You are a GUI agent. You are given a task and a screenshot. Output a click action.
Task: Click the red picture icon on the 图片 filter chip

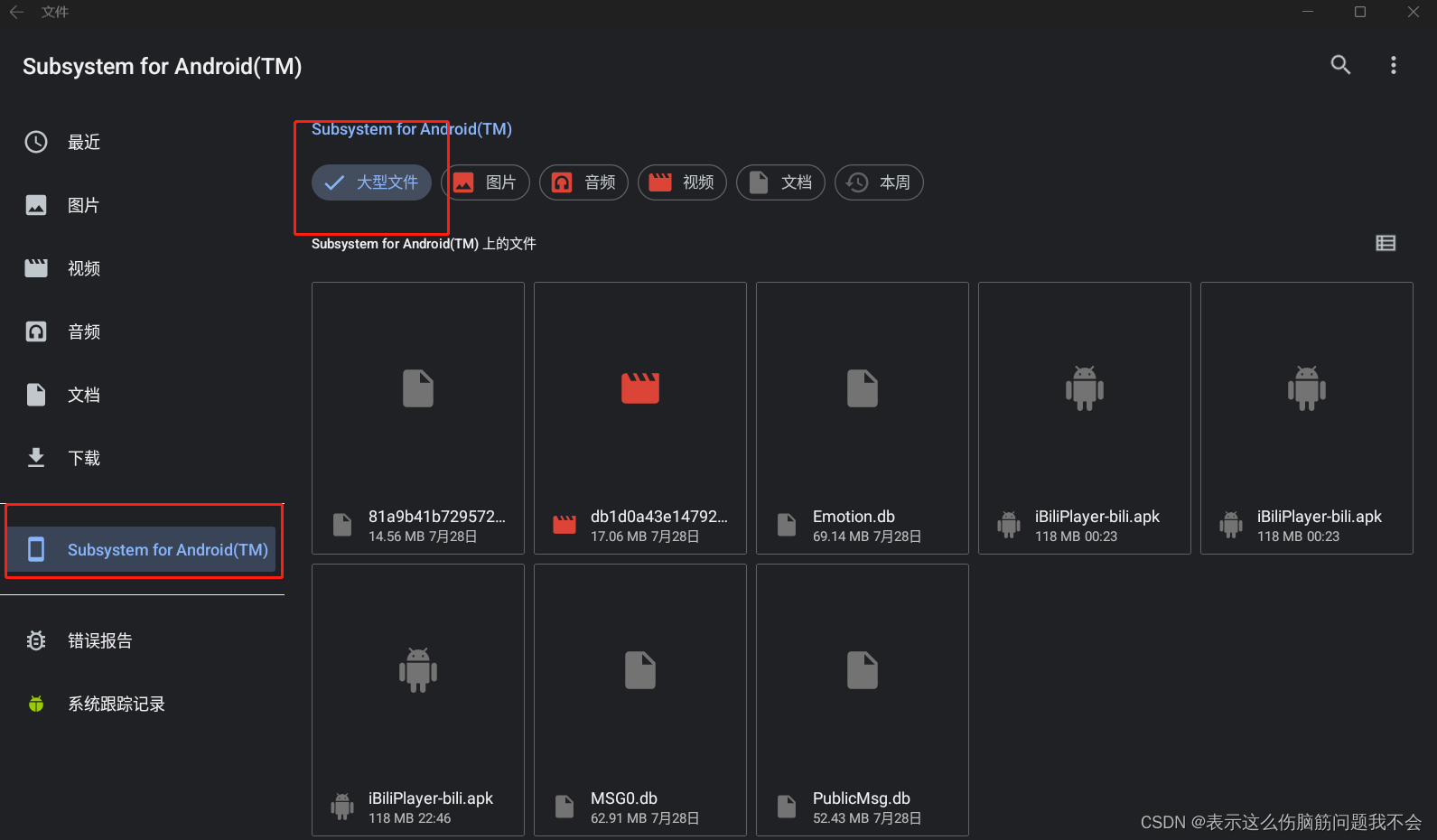point(463,182)
